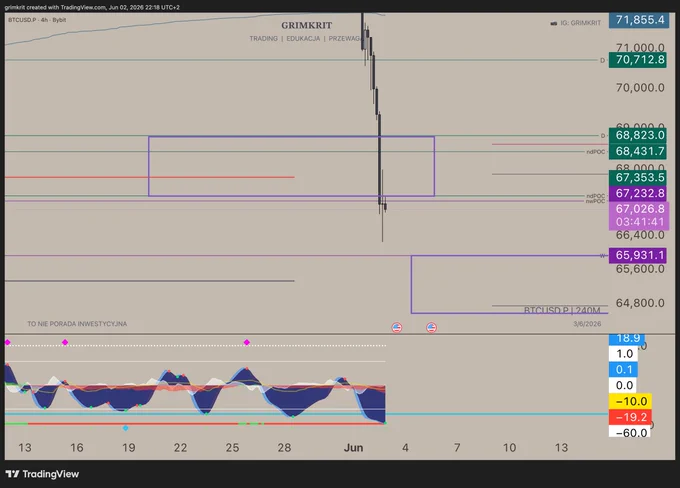Viewport: 680px width, 488px height.
Task: Click the D label beside 68,823.0
Action: point(602,136)
